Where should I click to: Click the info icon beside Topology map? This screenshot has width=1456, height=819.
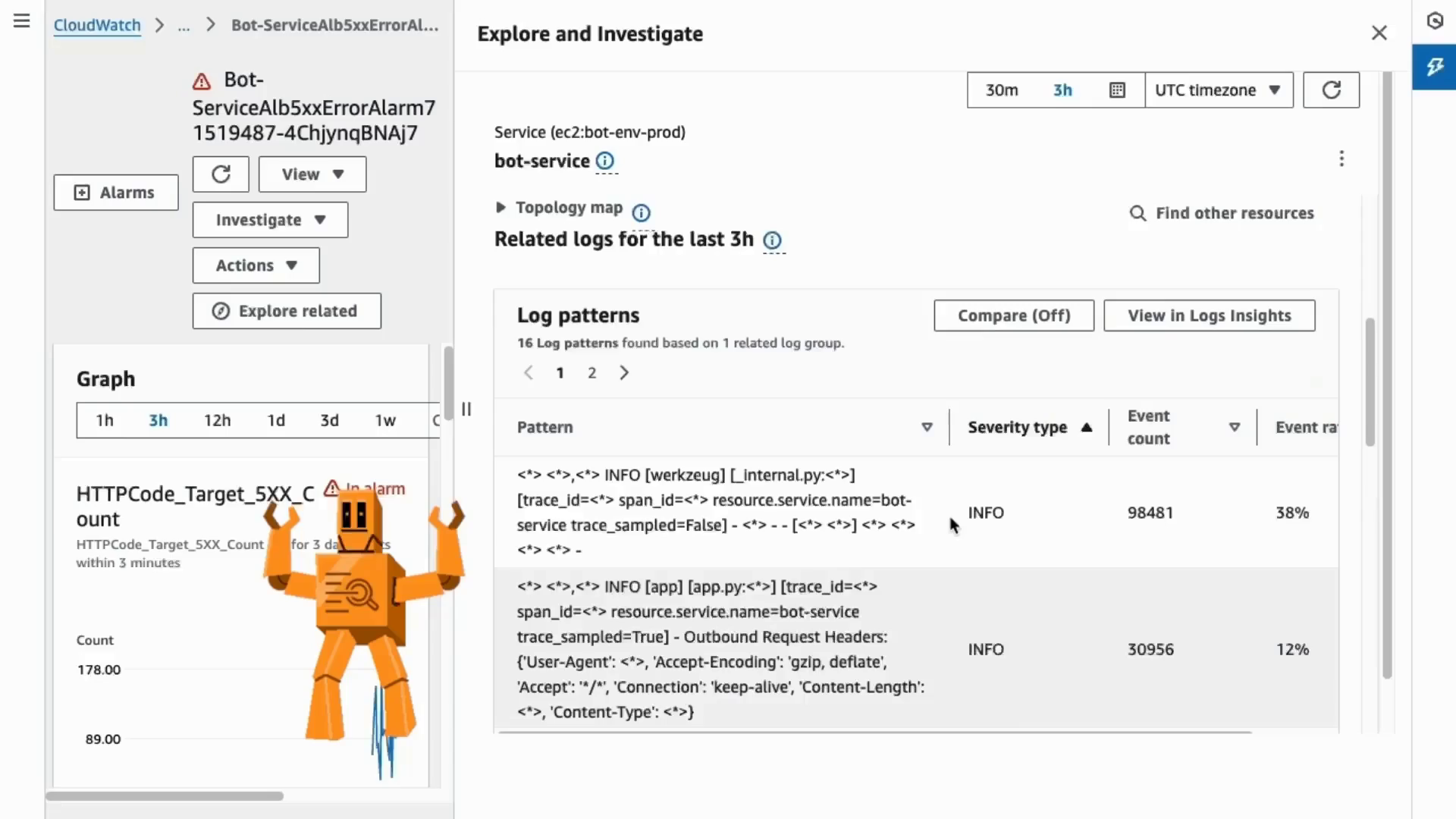[641, 212]
